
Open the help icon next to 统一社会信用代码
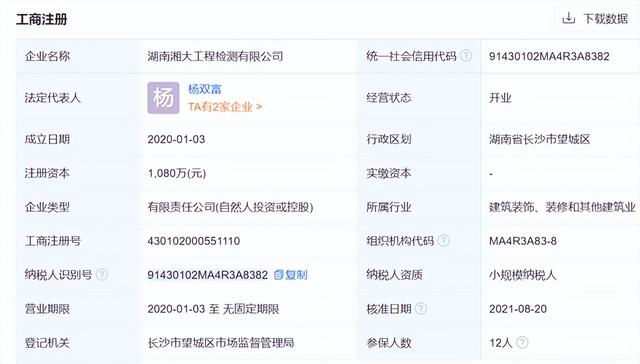coord(466,56)
